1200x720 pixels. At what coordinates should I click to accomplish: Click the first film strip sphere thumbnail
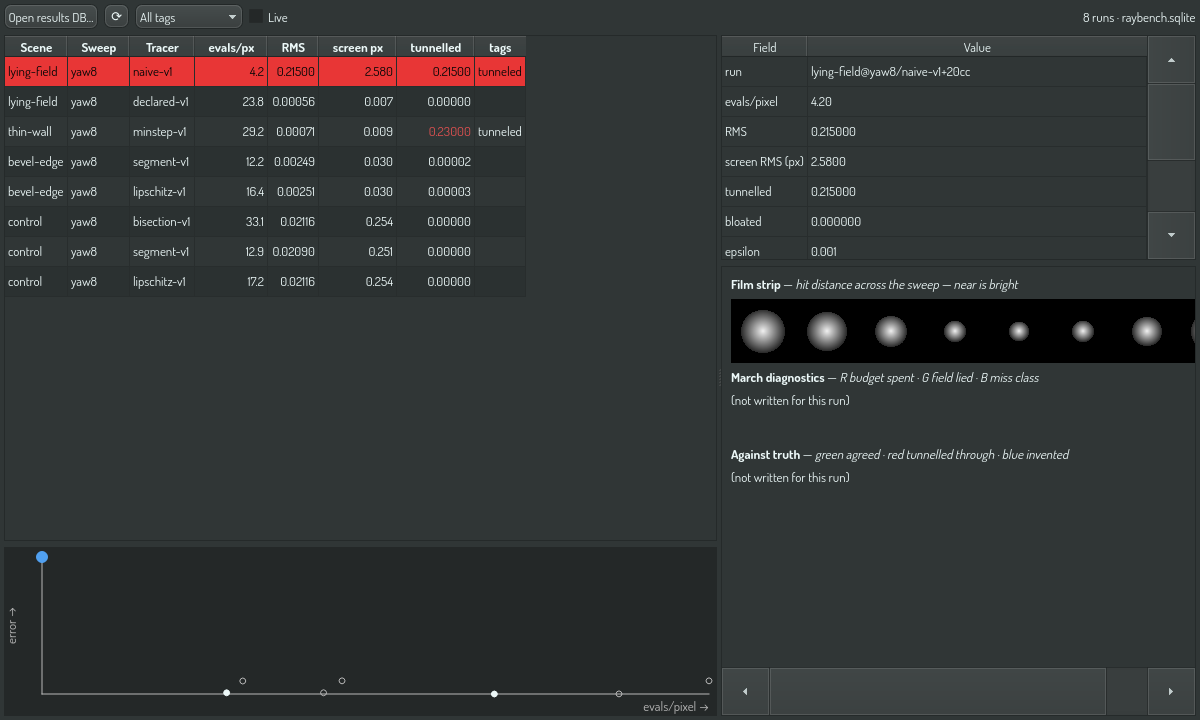click(x=763, y=331)
